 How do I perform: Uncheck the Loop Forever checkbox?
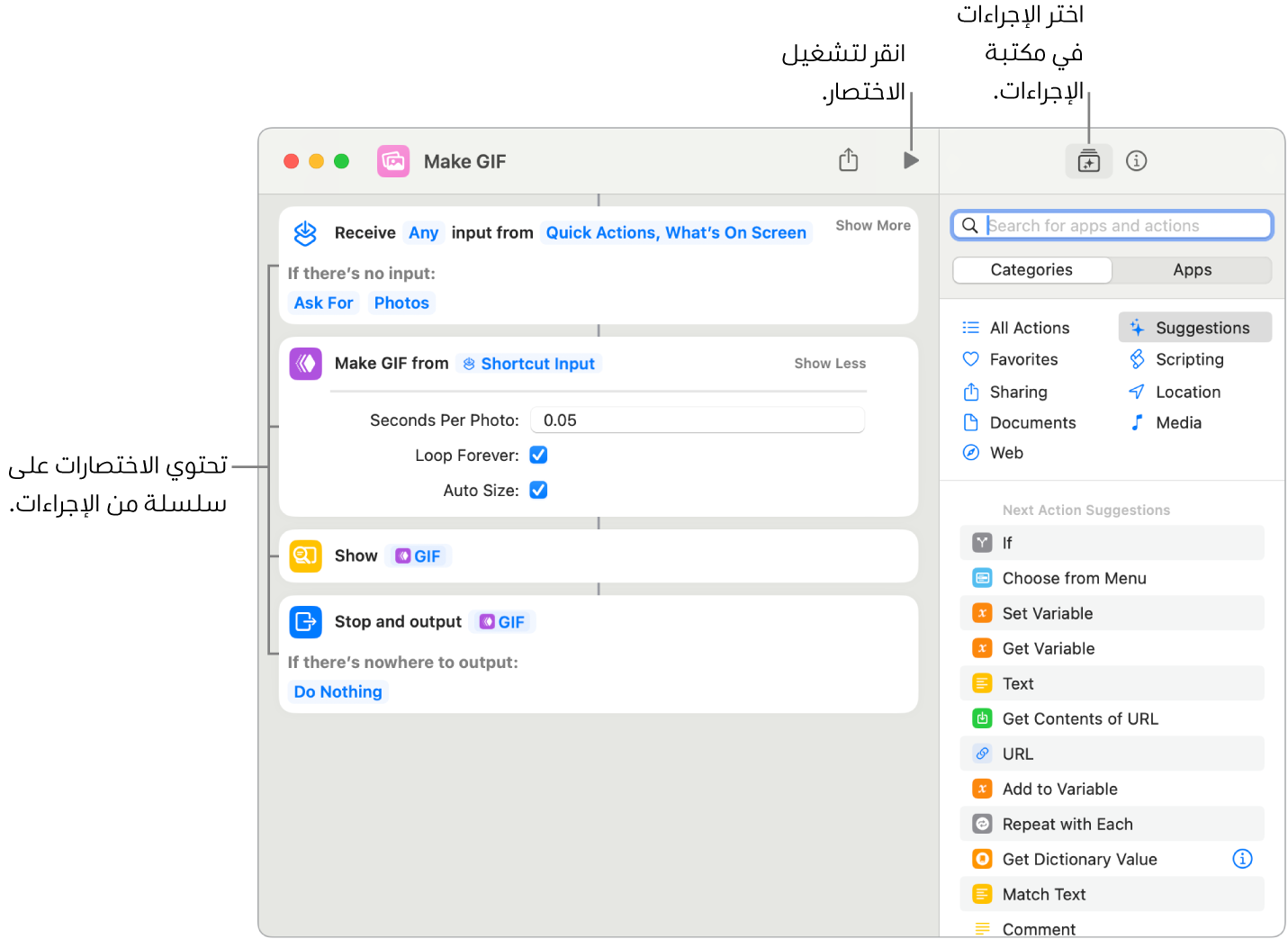click(538, 455)
